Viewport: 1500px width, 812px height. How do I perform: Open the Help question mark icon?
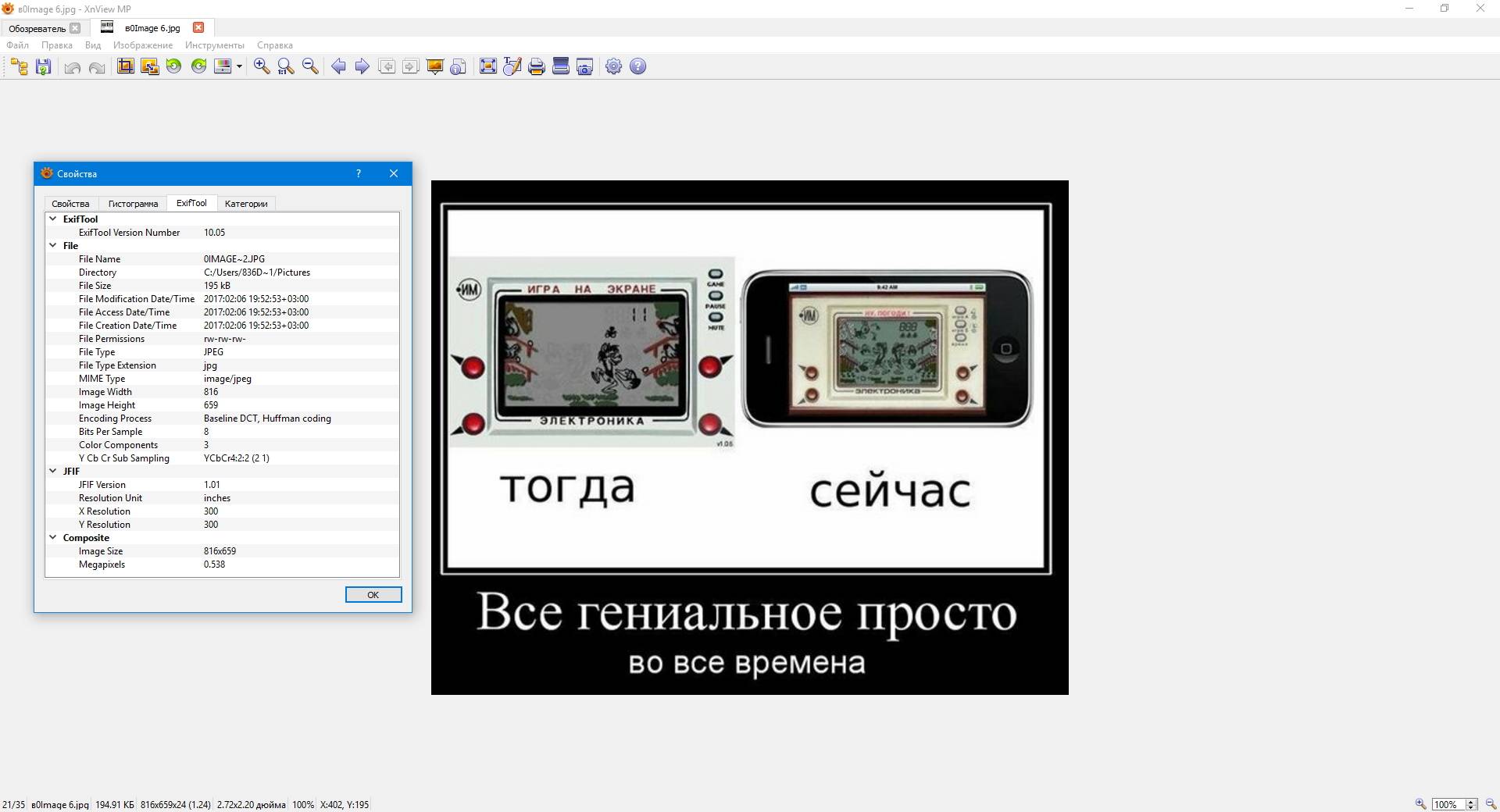pos(637,66)
